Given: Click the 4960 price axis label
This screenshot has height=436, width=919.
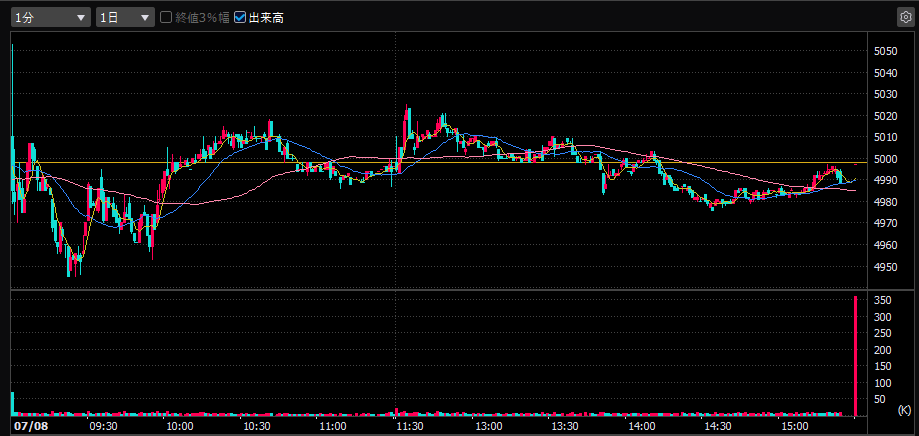Looking at the screenshot, I should [x=886, y=246].
